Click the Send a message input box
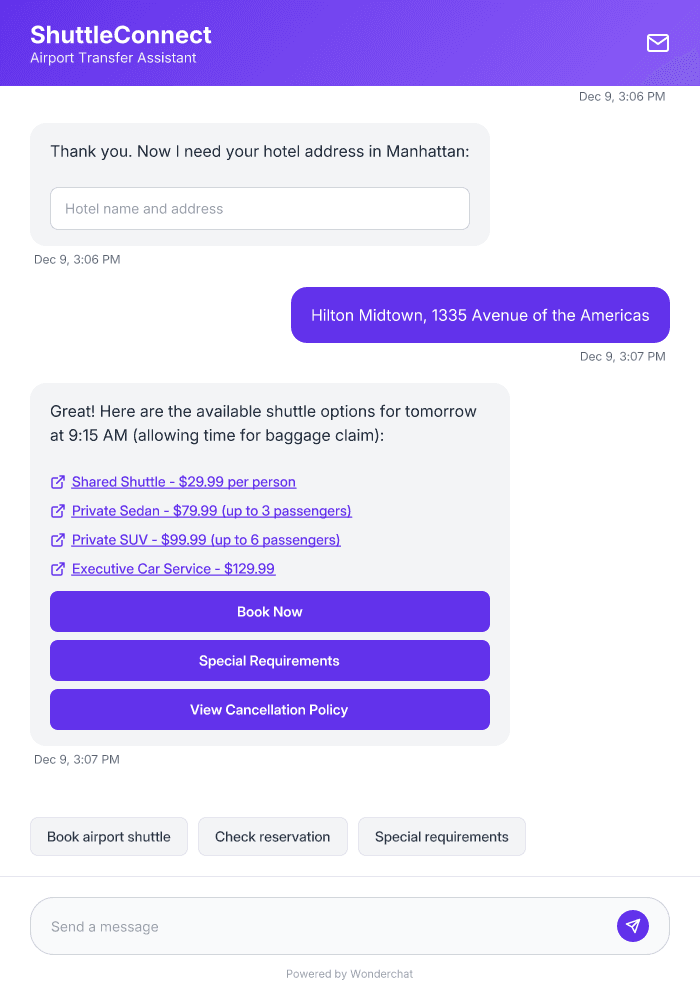Image resolution: width=700 pixels, height=1000 pixels. click(x=300, y=925)
